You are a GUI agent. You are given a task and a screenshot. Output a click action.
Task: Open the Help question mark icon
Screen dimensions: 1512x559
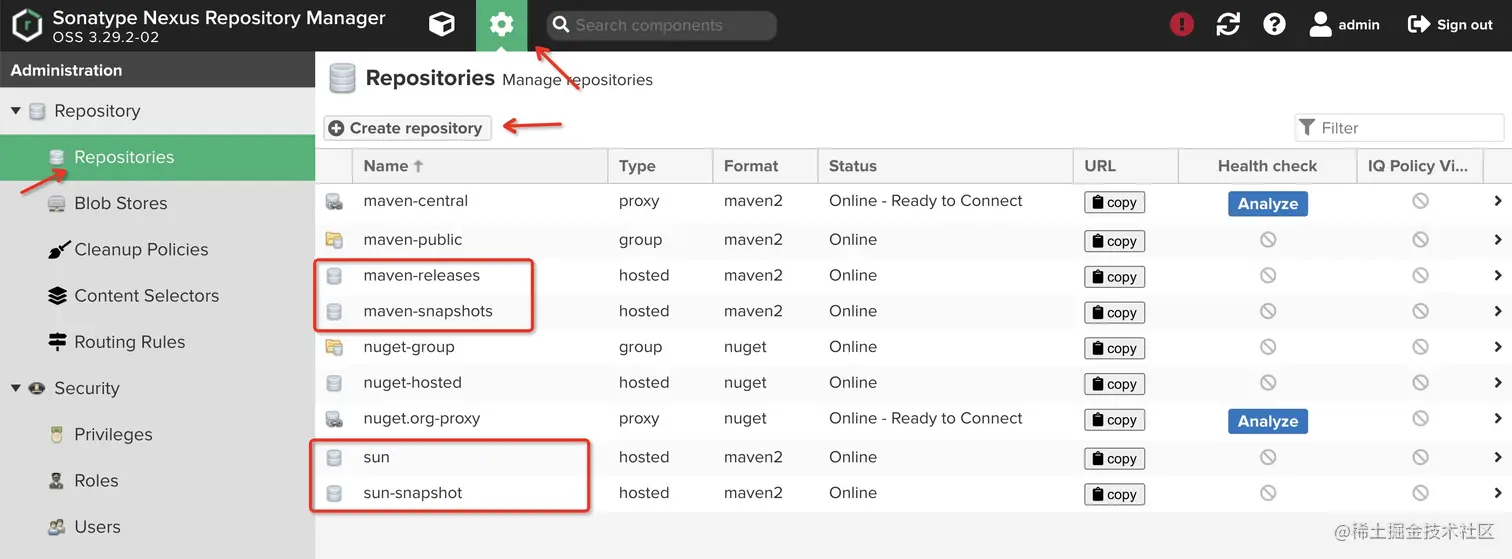coord(1274,25)
